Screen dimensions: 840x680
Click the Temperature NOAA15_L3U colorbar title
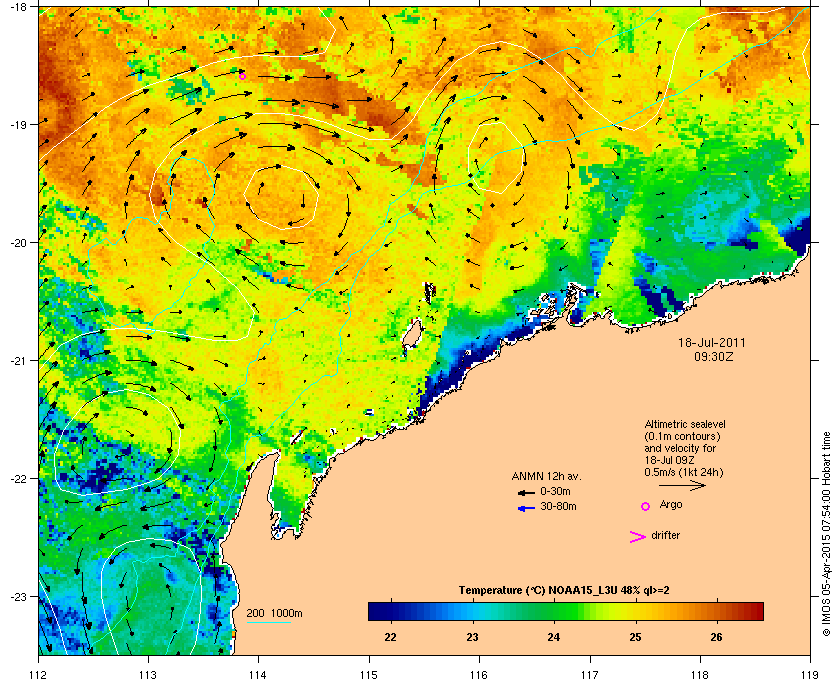tap(564, 591)
